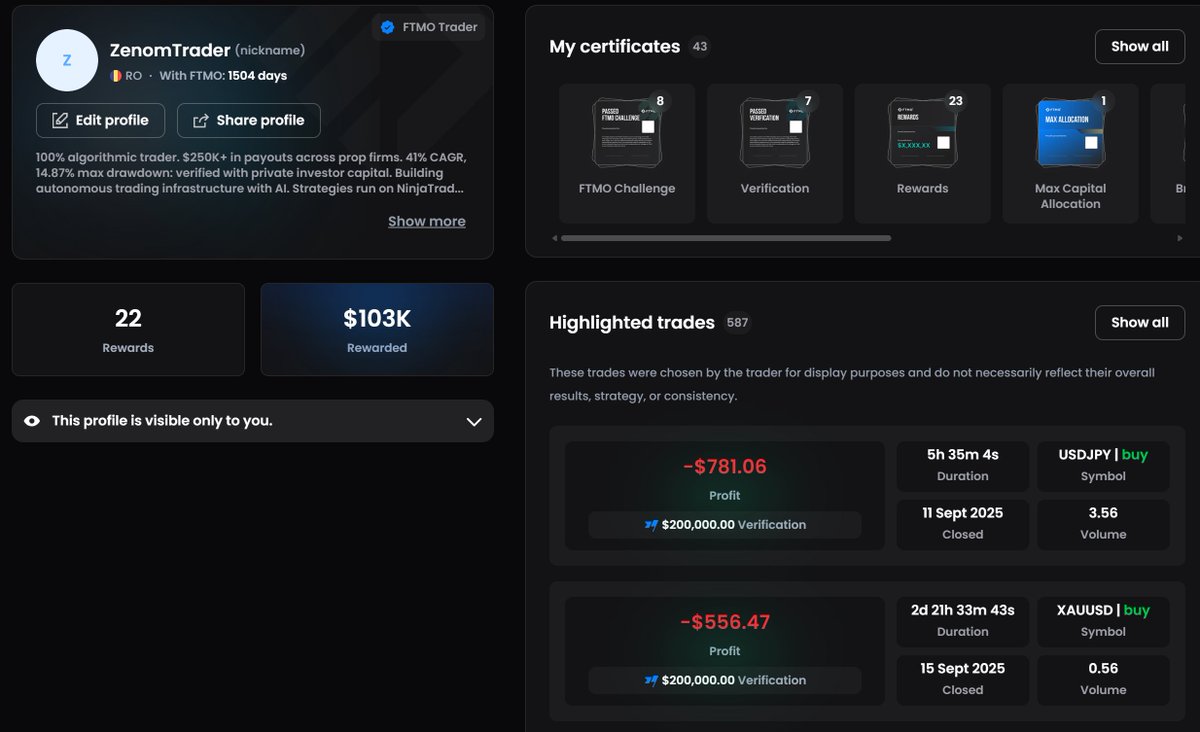Click the count badge 7 on Verification
Image resolution: width=1200 pixels, height=732 pixels.
[808, 100]
